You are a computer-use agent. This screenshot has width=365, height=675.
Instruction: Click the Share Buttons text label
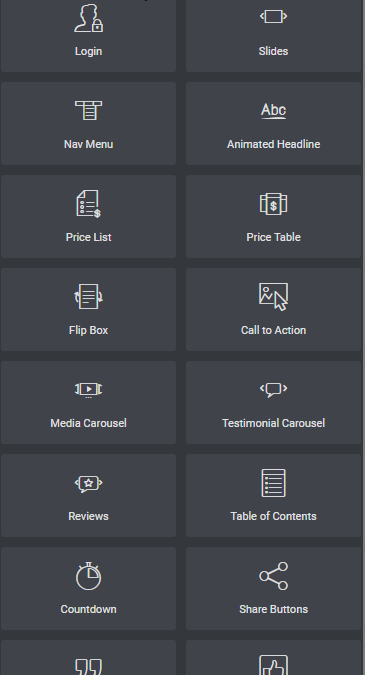click(x=273, y=609)
